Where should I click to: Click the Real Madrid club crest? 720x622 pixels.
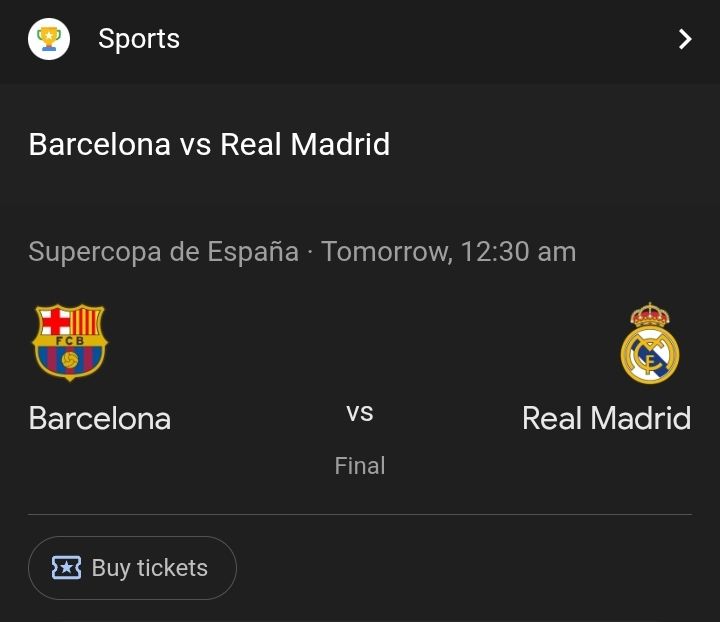pyautogui.click(x=650, y=343)
